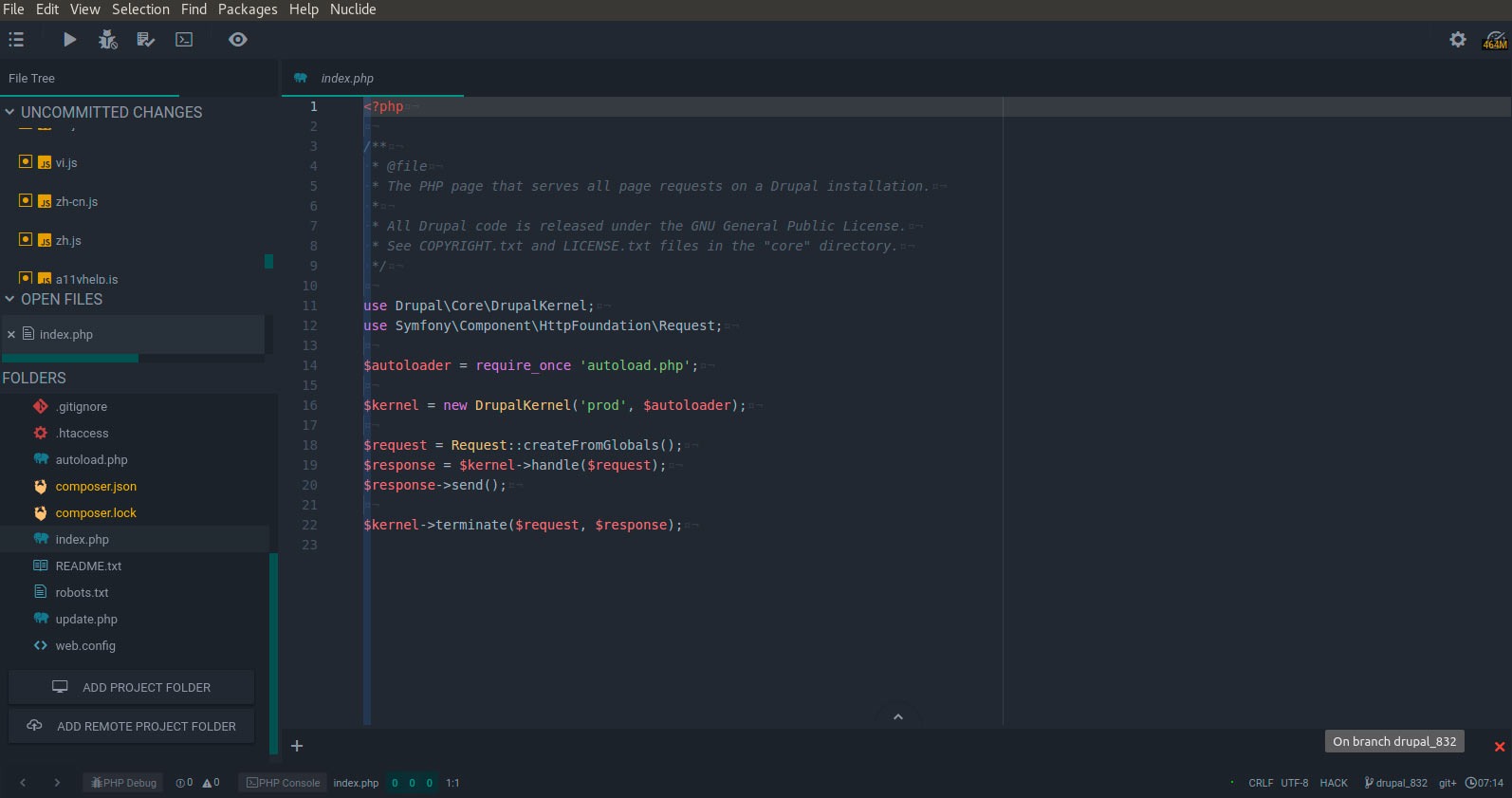Select the index.php editor tab
Image resolution: width=1512 pixels, height=798 pixels.
372,79
